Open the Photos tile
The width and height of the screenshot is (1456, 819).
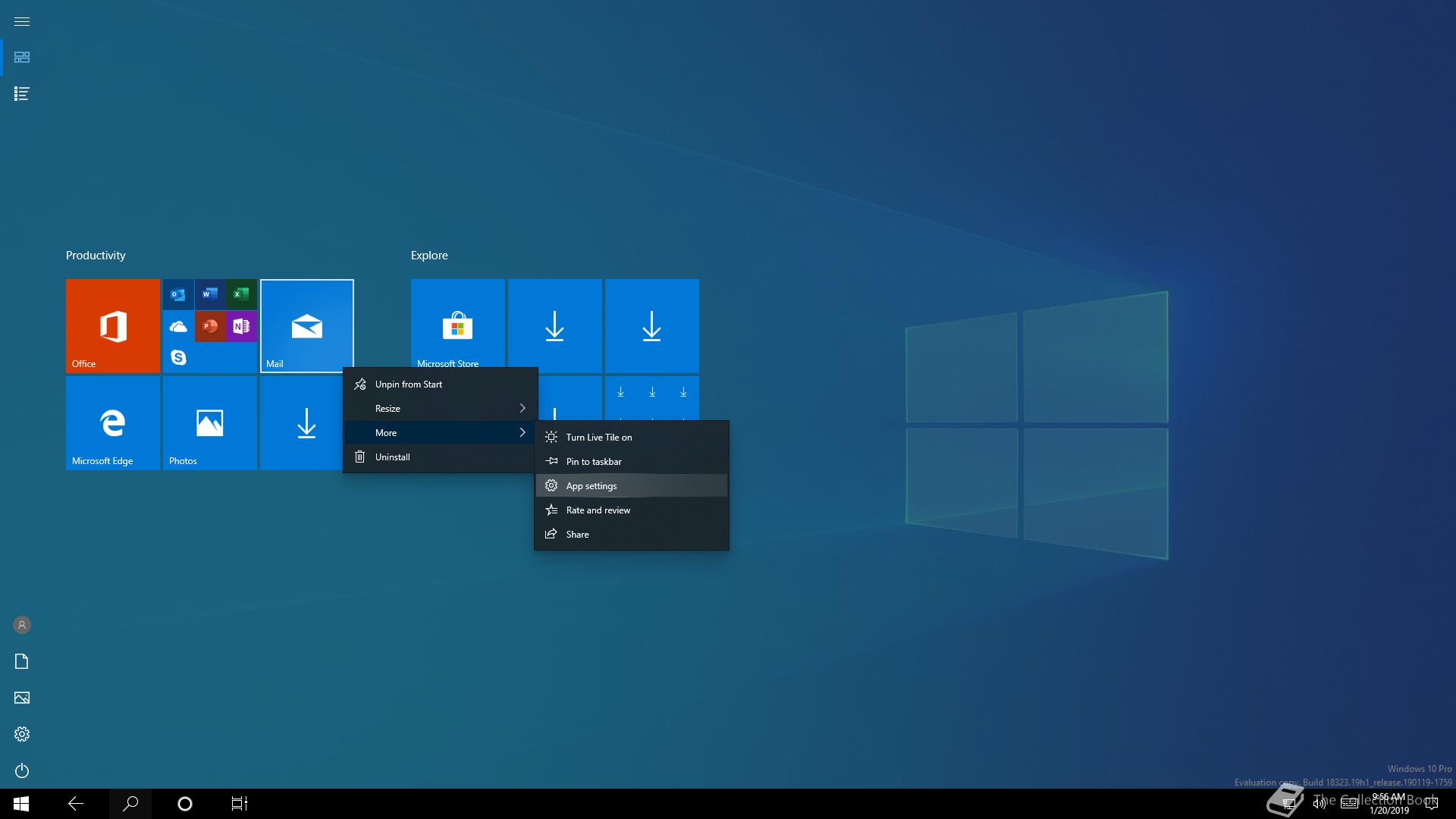210,423
